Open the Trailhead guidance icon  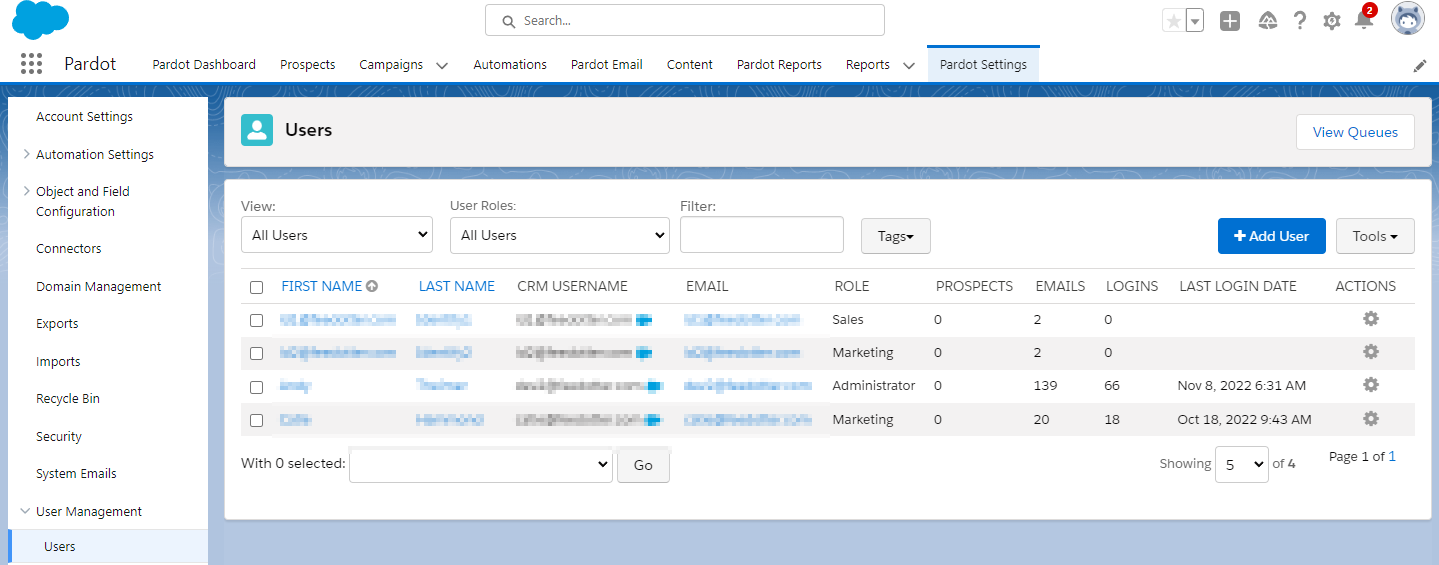[x=1268, y=21]
